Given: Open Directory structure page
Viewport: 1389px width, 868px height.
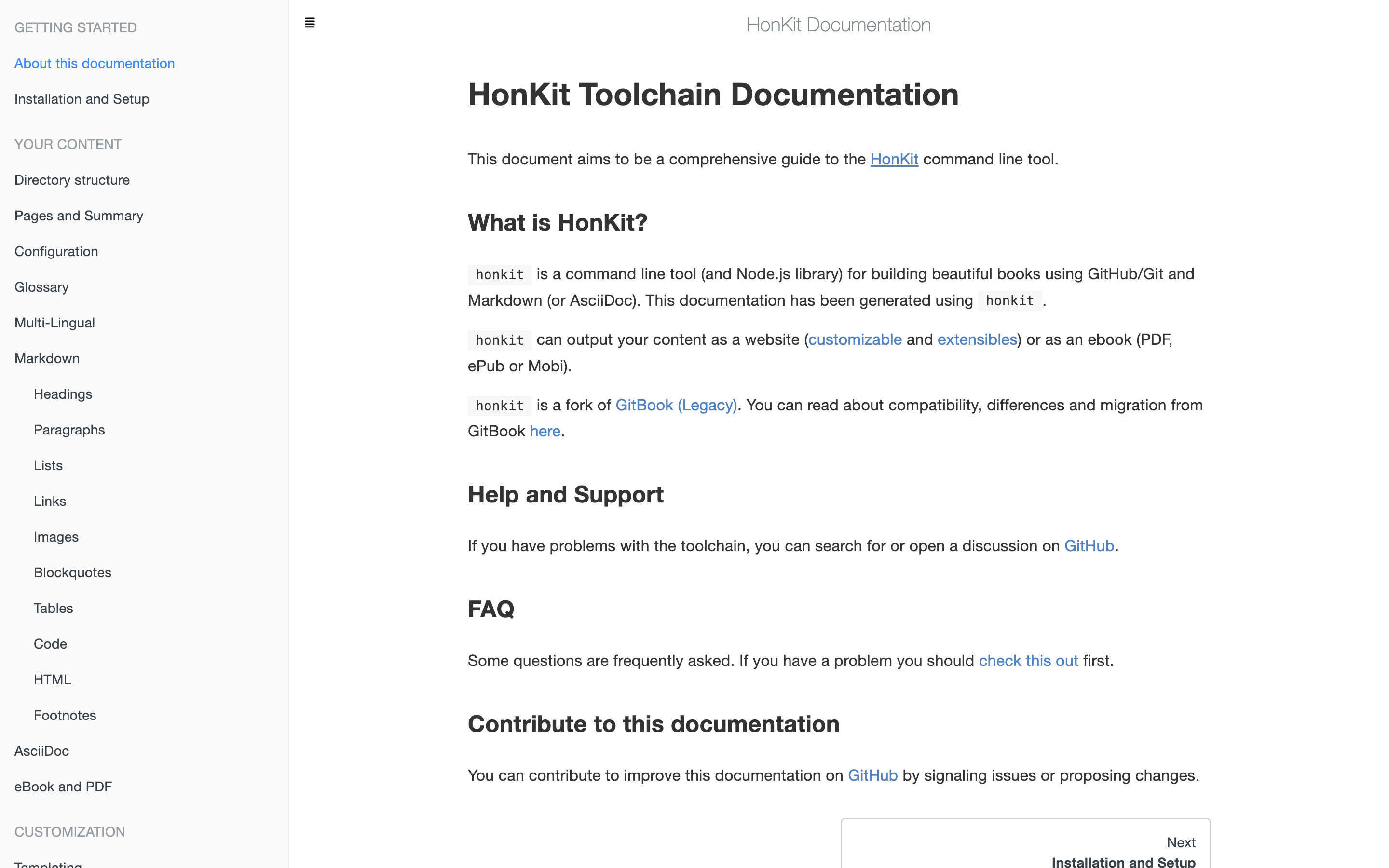Looking at the screenshot, I should tap(72, 180).
